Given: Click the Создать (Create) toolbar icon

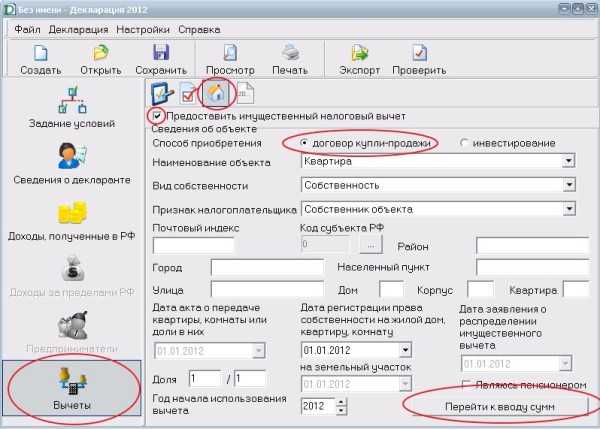Looking at the screenshot, I should pos(40,53).
